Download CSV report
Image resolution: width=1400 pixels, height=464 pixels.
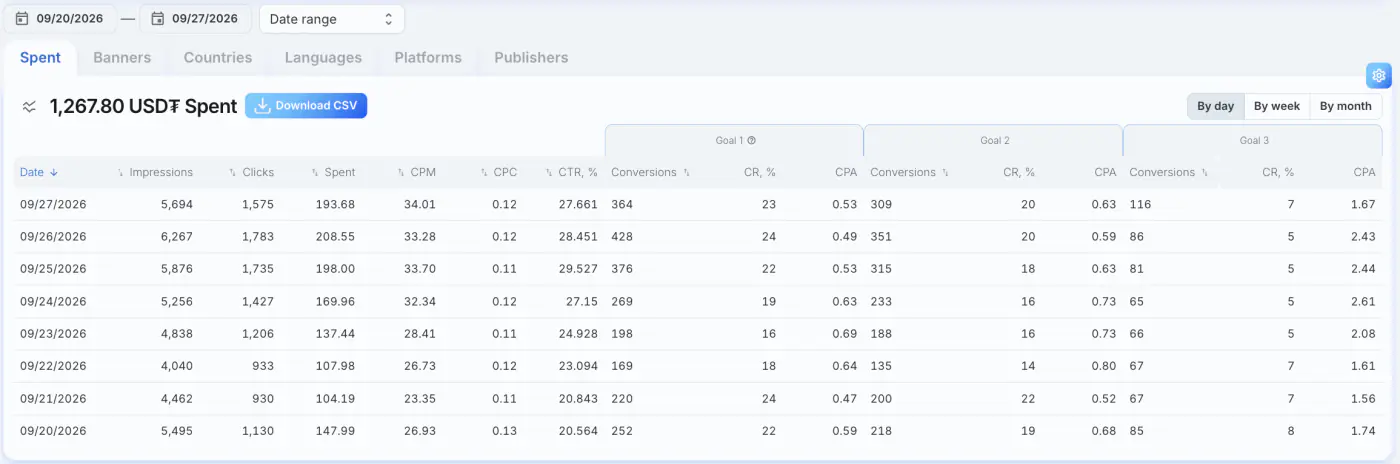pos(306,106)
